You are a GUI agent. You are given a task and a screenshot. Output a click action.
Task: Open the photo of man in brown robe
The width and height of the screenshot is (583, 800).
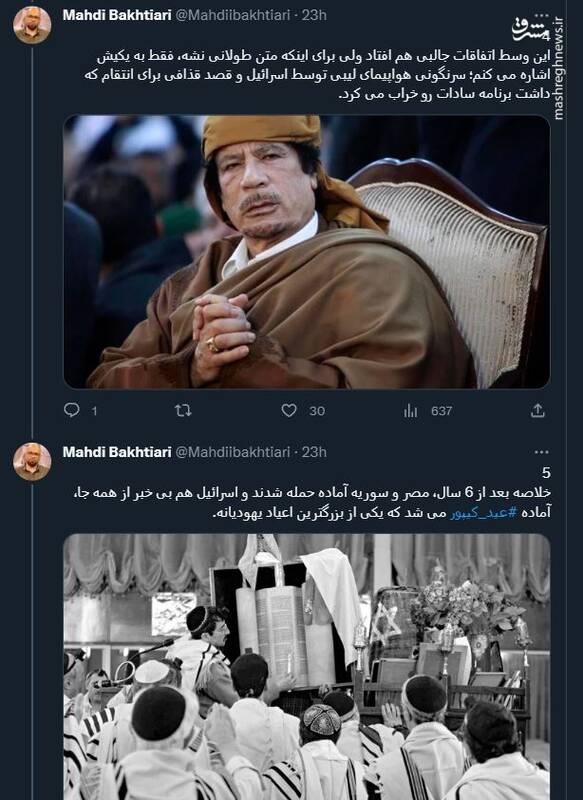307,252
